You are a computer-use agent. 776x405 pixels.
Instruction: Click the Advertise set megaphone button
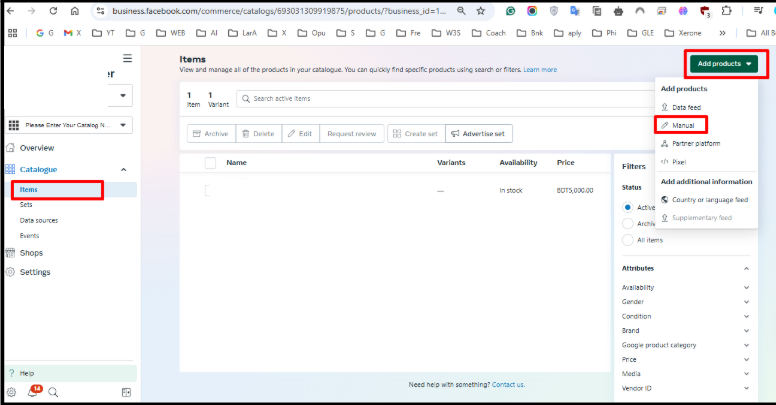(x=479, y=133)
